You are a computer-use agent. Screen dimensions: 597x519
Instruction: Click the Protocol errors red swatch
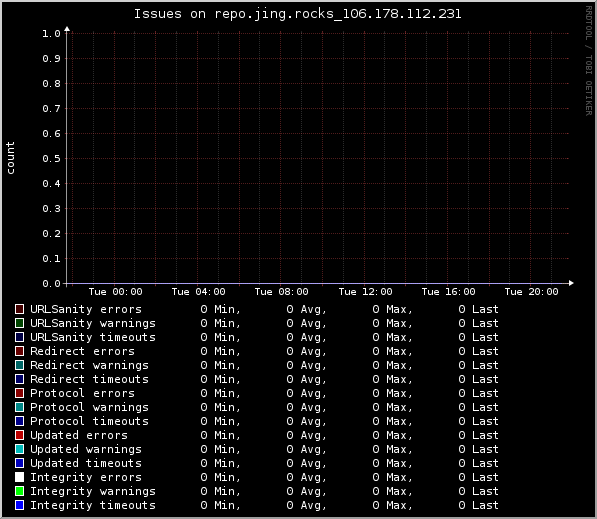(19, 393)
